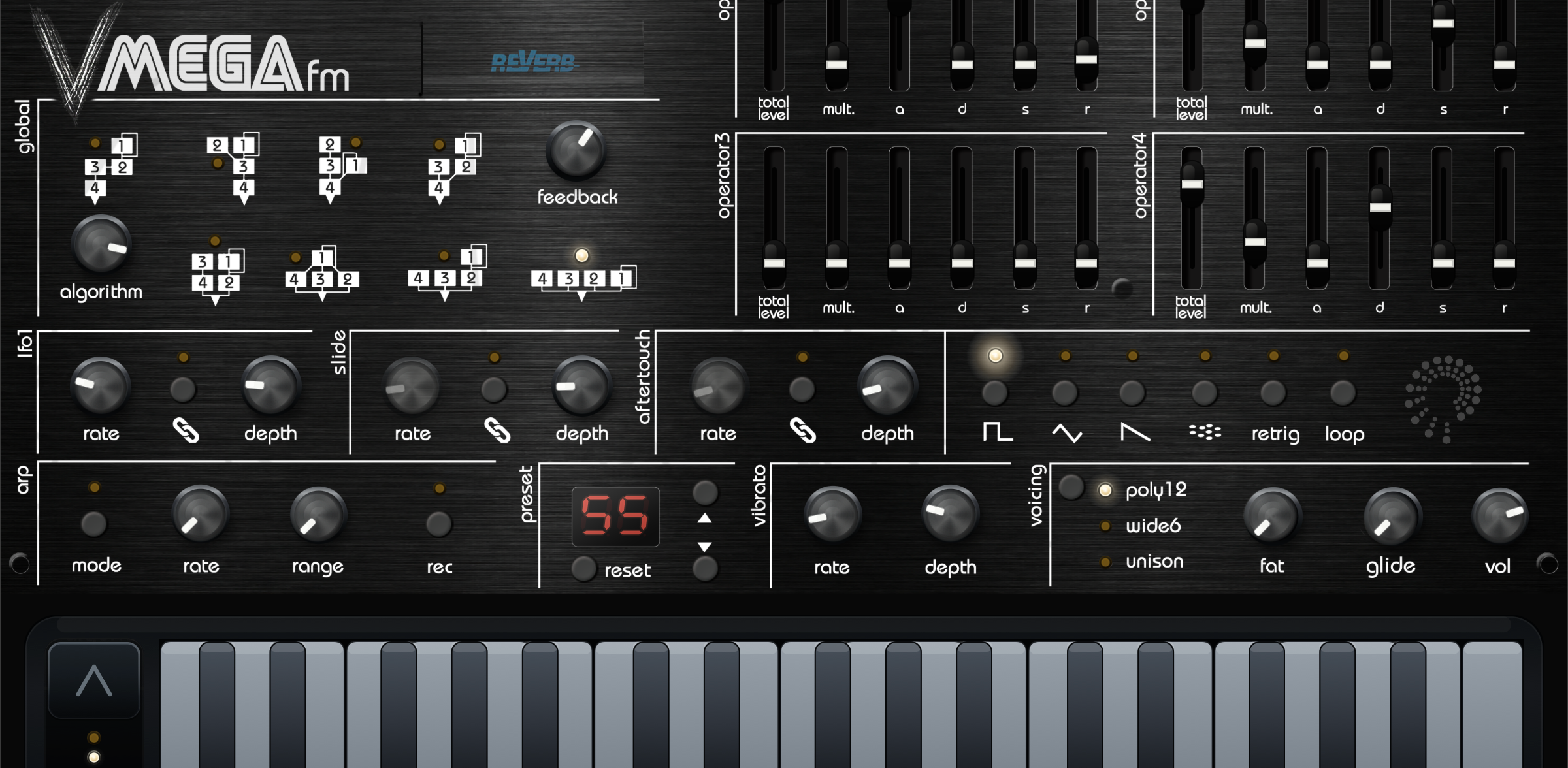Click the dotted swirl logo graphic
The image size is (1568, 768).
[1443, 399]
